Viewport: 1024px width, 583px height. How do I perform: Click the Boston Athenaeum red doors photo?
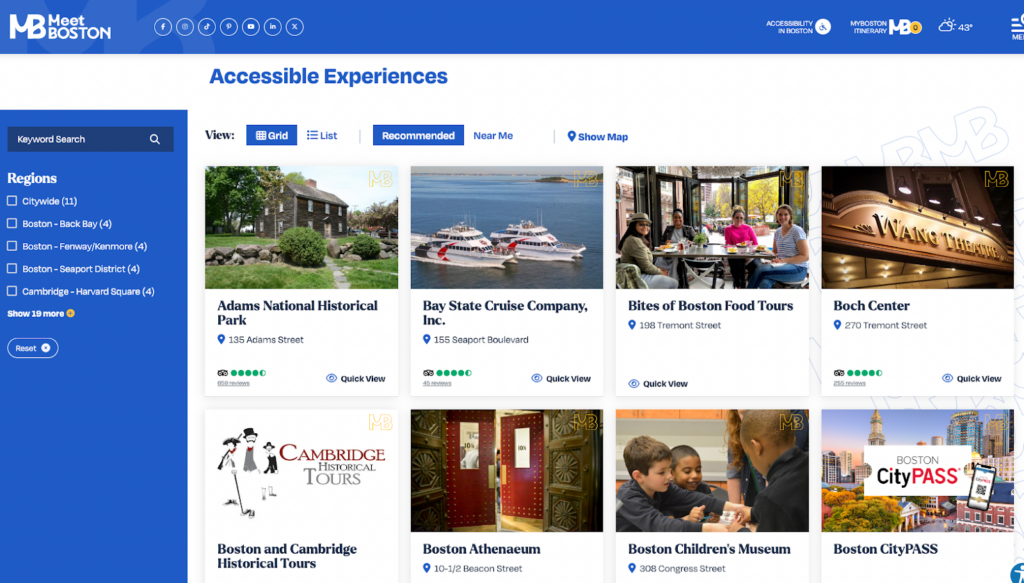pos(507,471)
